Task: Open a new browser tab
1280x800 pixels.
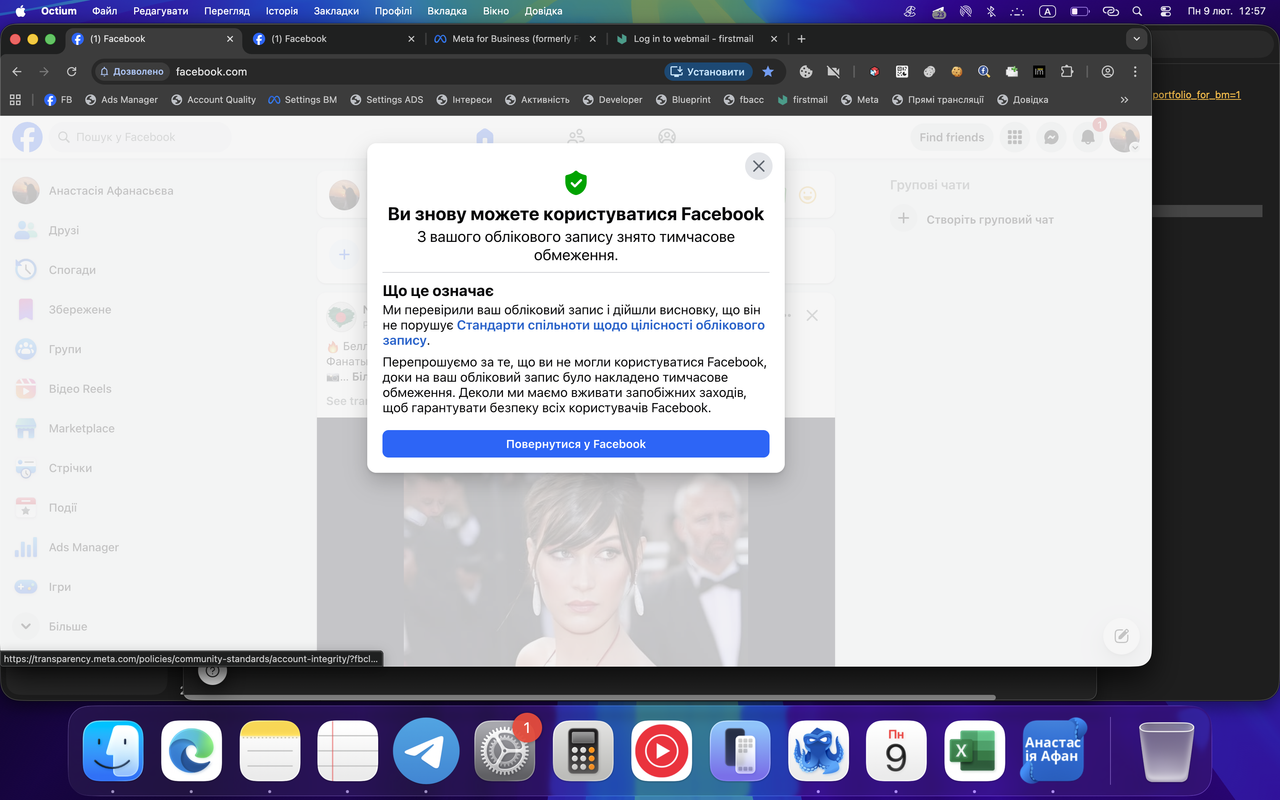Action: [801, 39]
